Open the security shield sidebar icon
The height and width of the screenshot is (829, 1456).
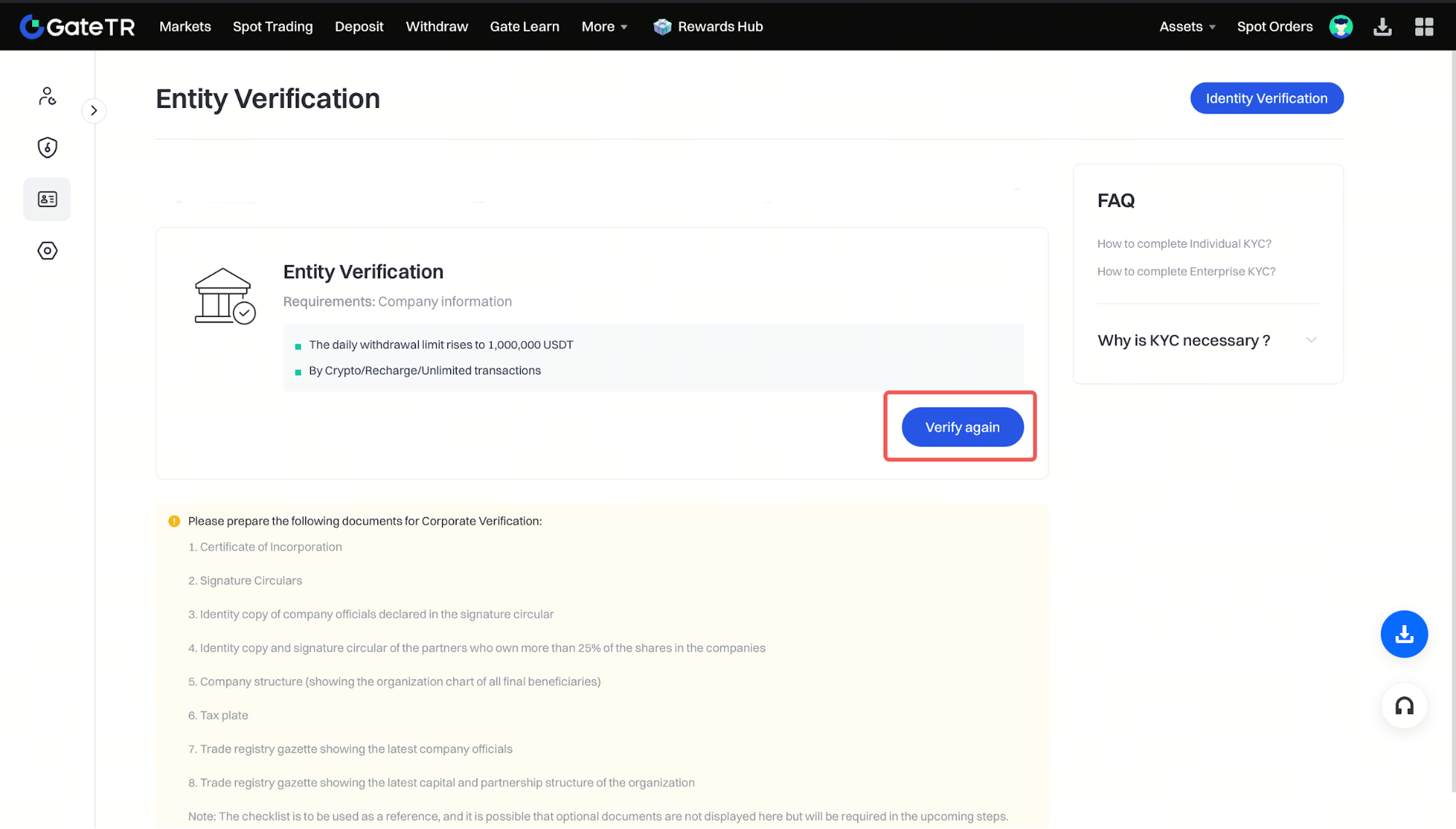(47, 148)
